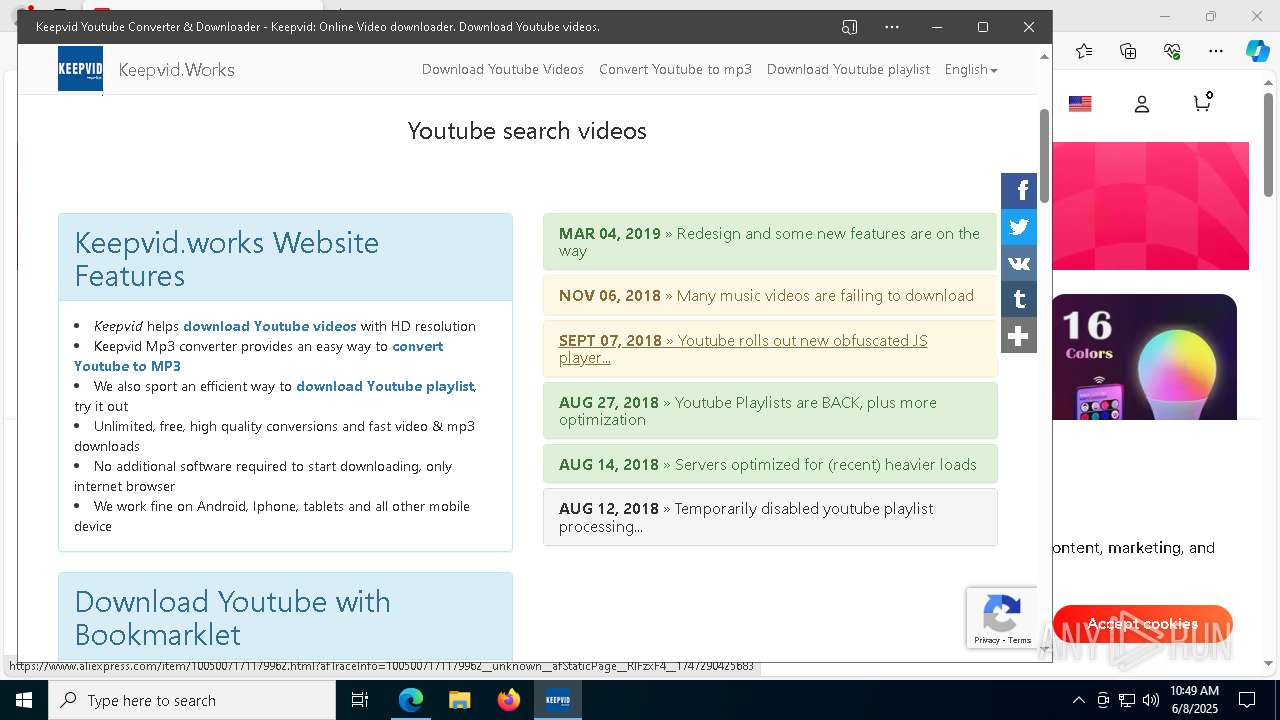Click the Keepvid page vertical scrollbar thumb
1280x720 pixels.
tap(1044, 156)
